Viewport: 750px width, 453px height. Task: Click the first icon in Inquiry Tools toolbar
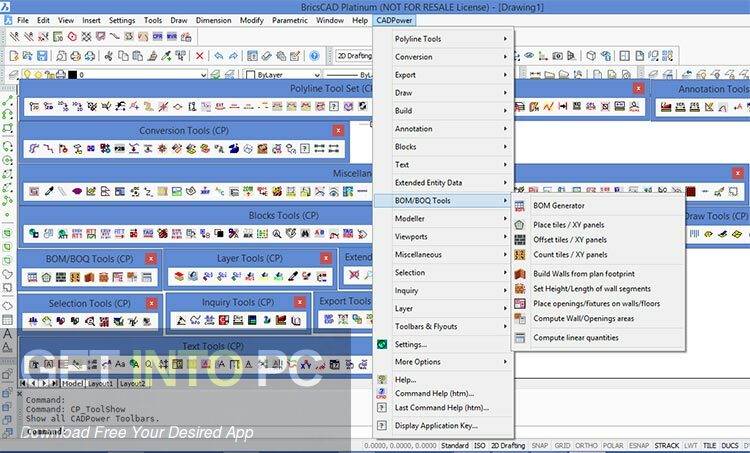pos(181,320)
